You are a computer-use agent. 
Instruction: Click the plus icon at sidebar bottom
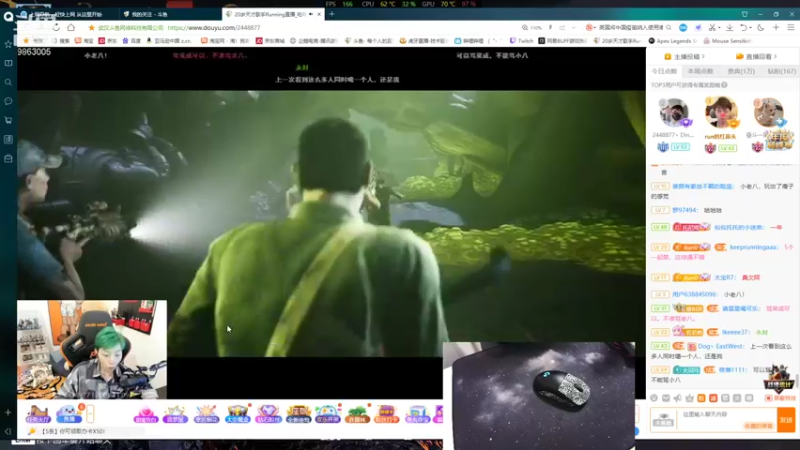tap(8, 412)
